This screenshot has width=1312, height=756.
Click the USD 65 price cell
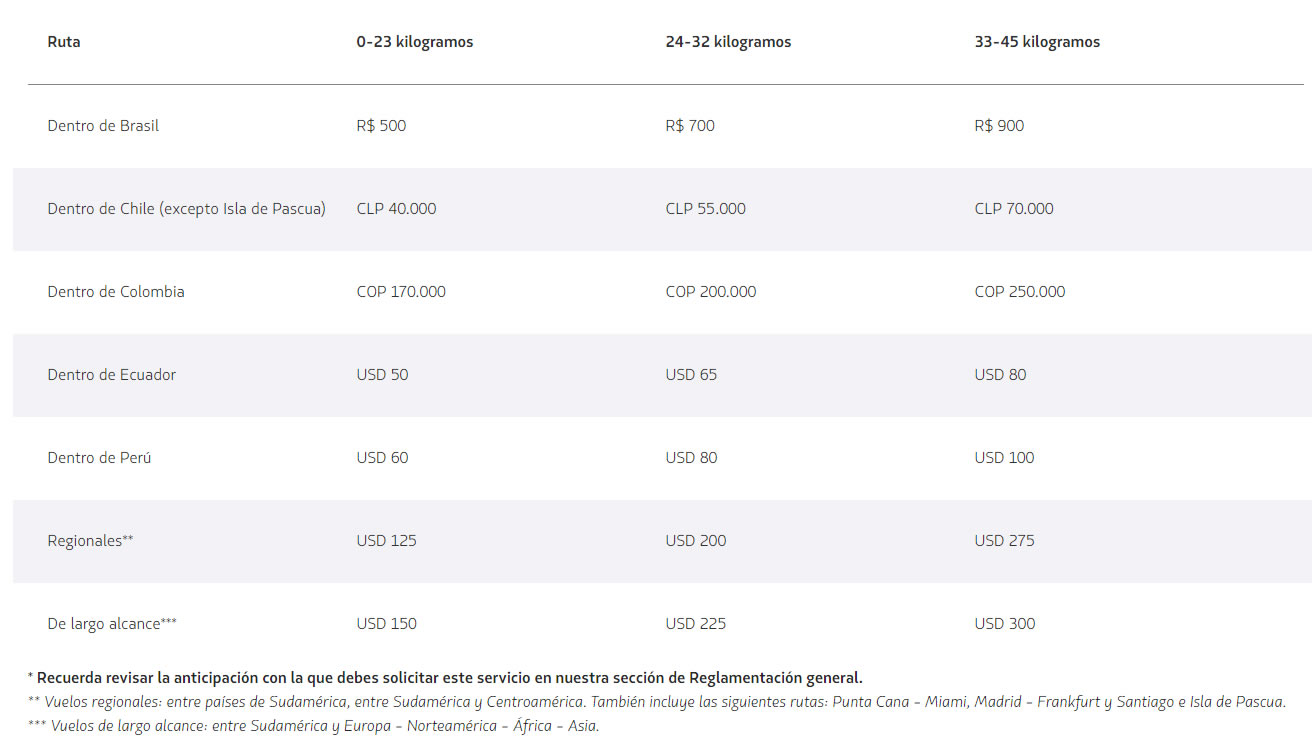pos(691,375)
